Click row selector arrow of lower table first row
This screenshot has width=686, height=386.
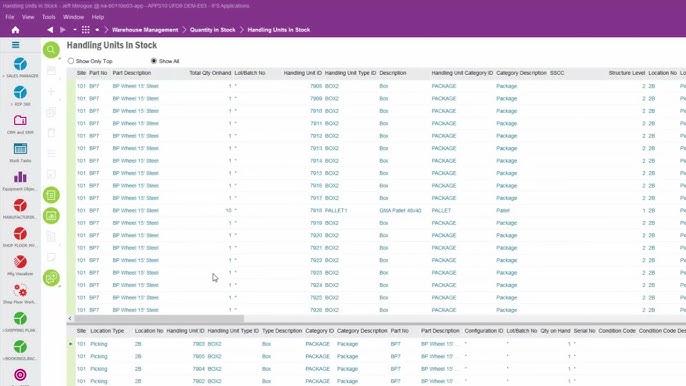70,344
